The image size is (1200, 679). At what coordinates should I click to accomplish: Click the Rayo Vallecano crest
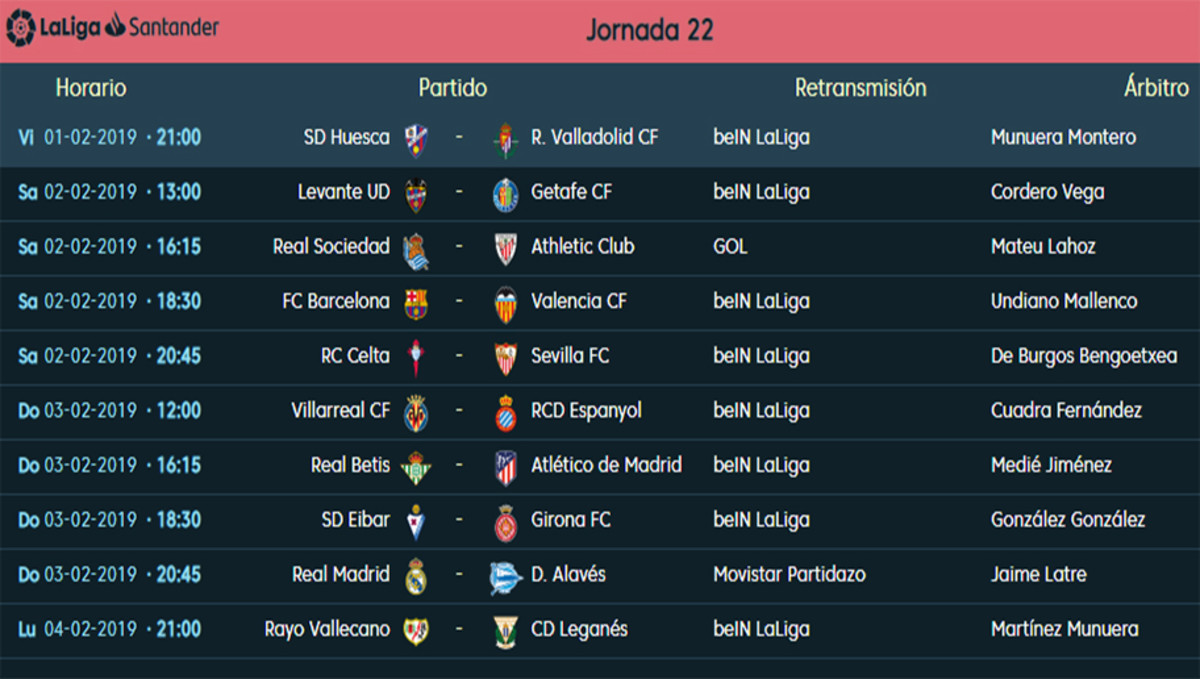pos(416,631)
